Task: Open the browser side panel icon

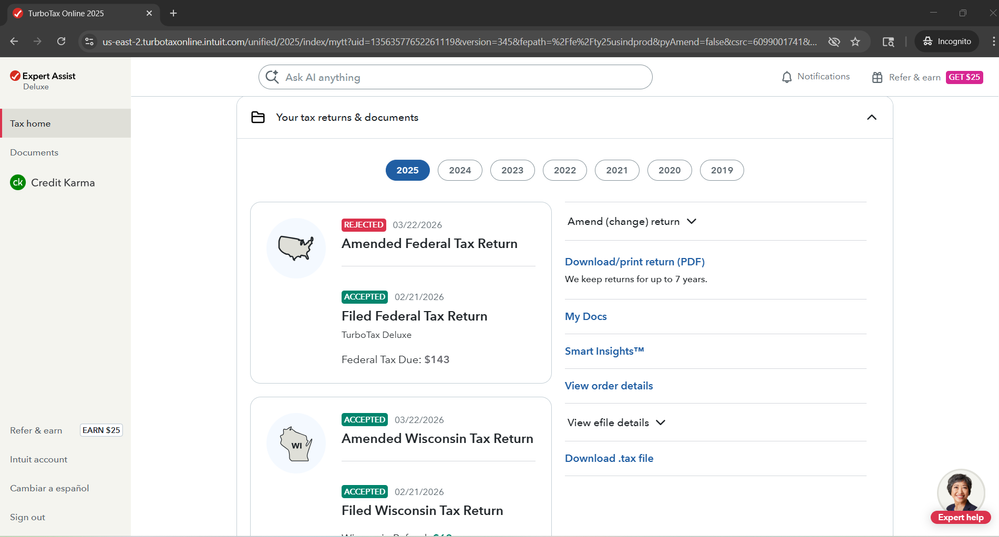Action: point(888,41)
